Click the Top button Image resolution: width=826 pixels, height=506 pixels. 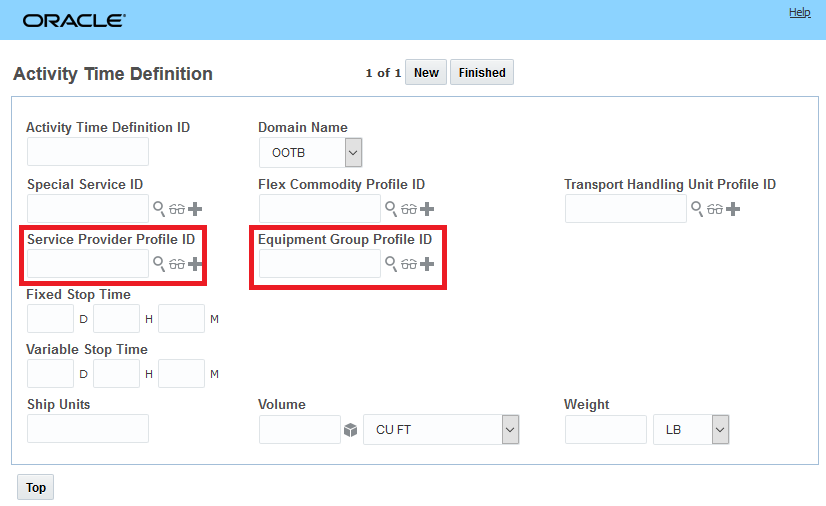click(x=36, y=488)
